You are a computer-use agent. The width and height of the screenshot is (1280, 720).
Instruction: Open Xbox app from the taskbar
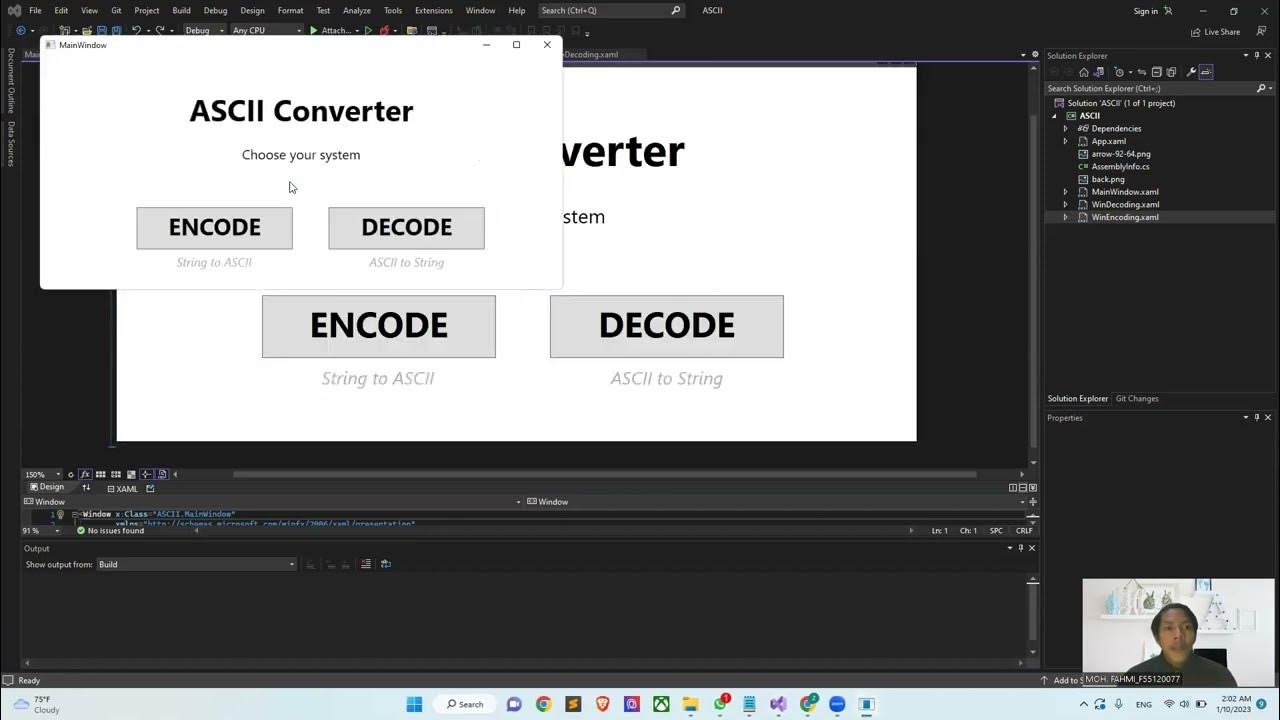pos(661,704)
